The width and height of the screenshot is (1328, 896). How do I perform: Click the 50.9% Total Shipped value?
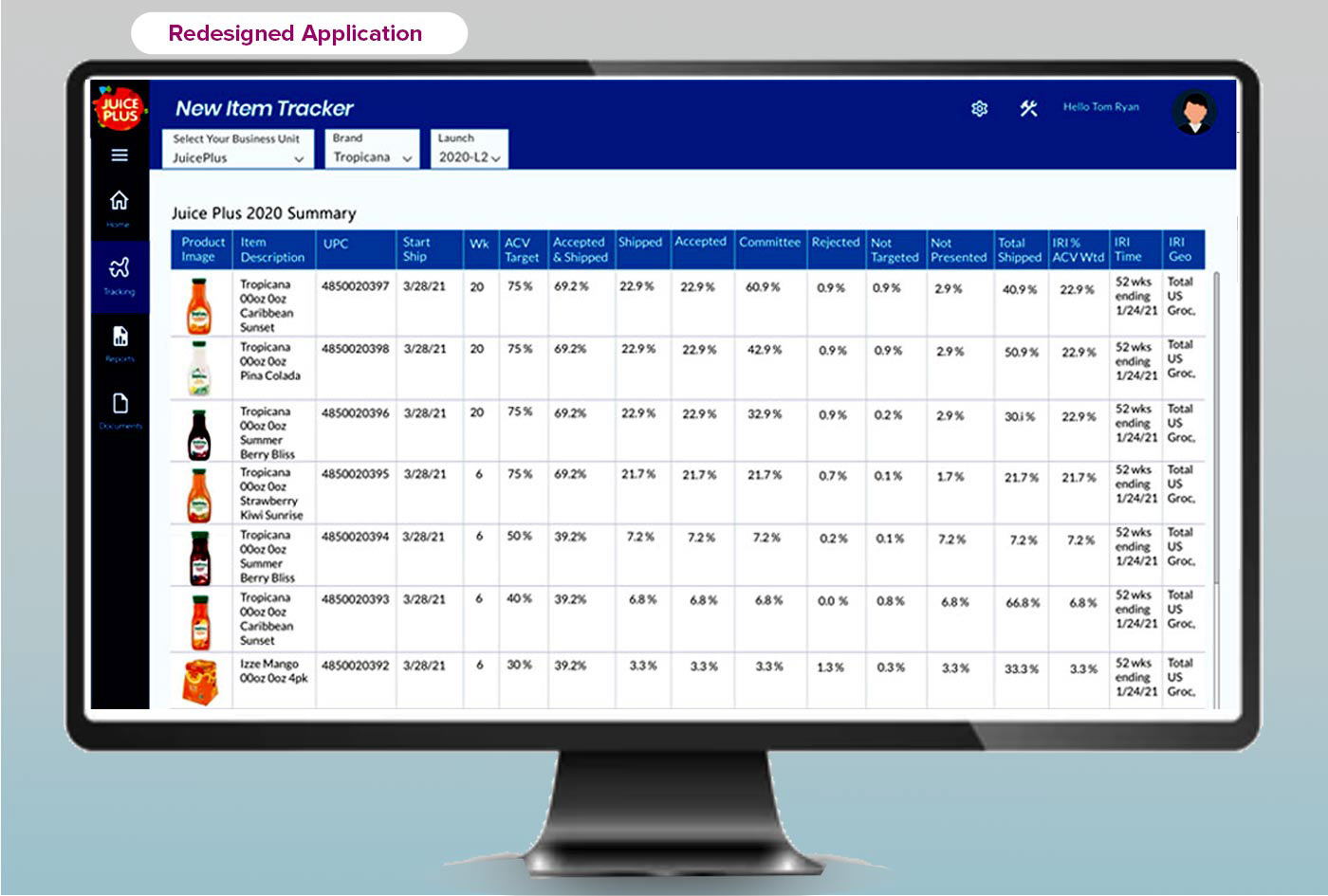1022,352
